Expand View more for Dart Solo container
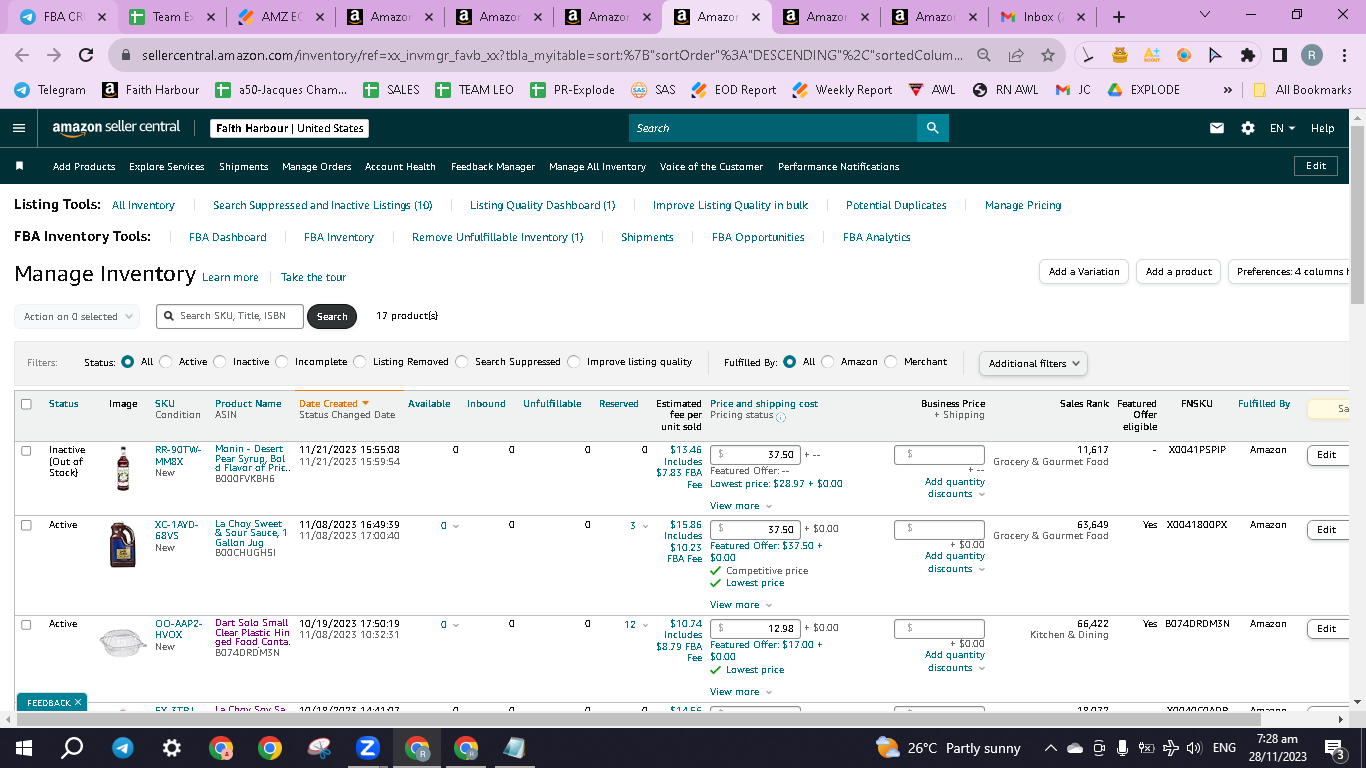The image size is (1366, 768). pos(741,692)
